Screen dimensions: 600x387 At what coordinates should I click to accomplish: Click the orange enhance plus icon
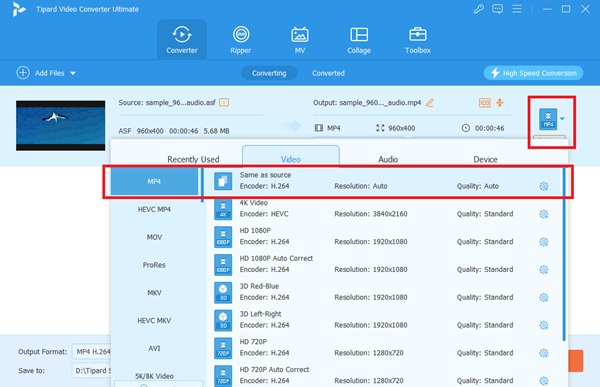tap(500, 103)
